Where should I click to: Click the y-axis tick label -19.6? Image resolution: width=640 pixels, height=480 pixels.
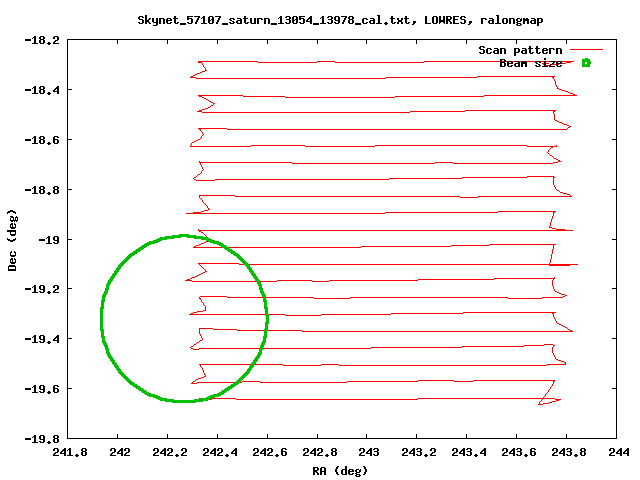[42, 389]
